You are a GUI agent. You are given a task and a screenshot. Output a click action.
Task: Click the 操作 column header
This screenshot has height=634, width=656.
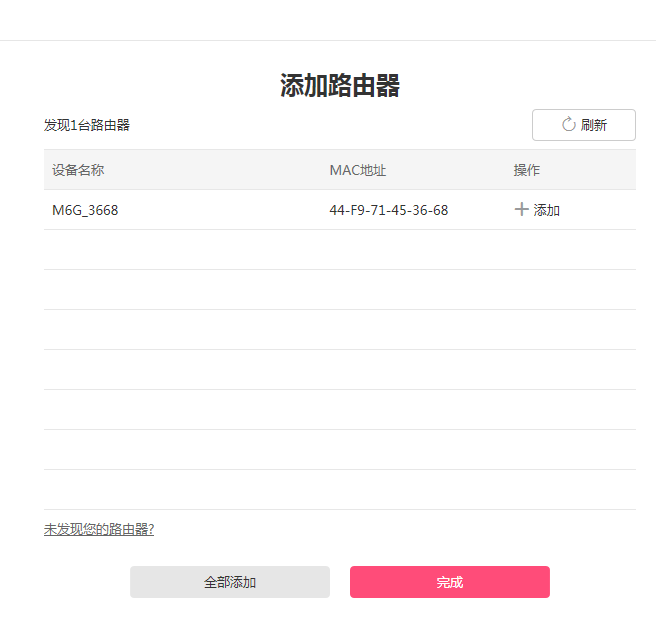tap(527, 170)
